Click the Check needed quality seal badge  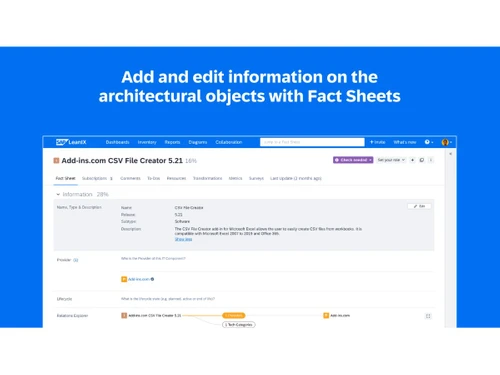click(353, 160)
